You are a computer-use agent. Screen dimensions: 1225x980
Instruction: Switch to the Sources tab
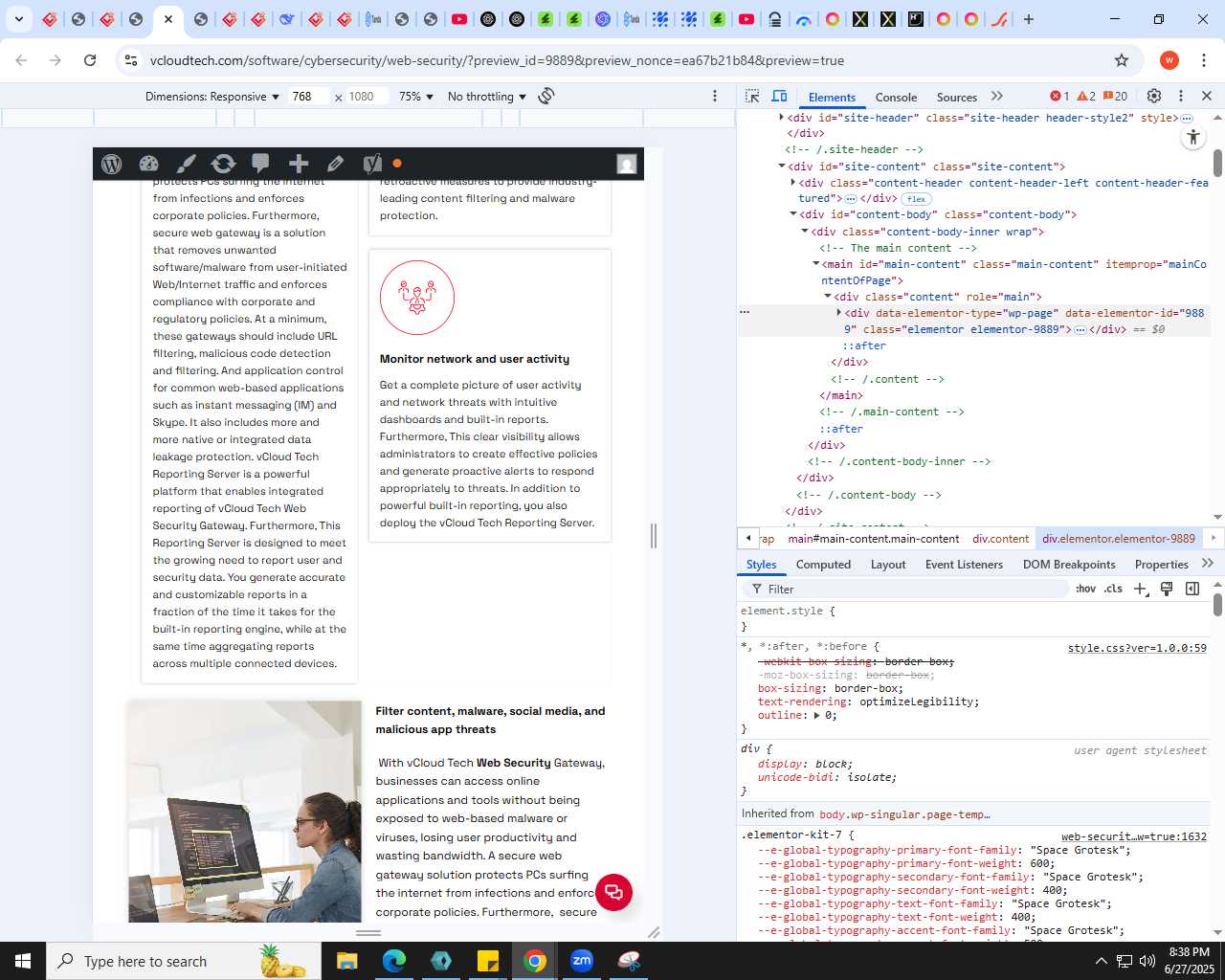click(x=957, y=97)
